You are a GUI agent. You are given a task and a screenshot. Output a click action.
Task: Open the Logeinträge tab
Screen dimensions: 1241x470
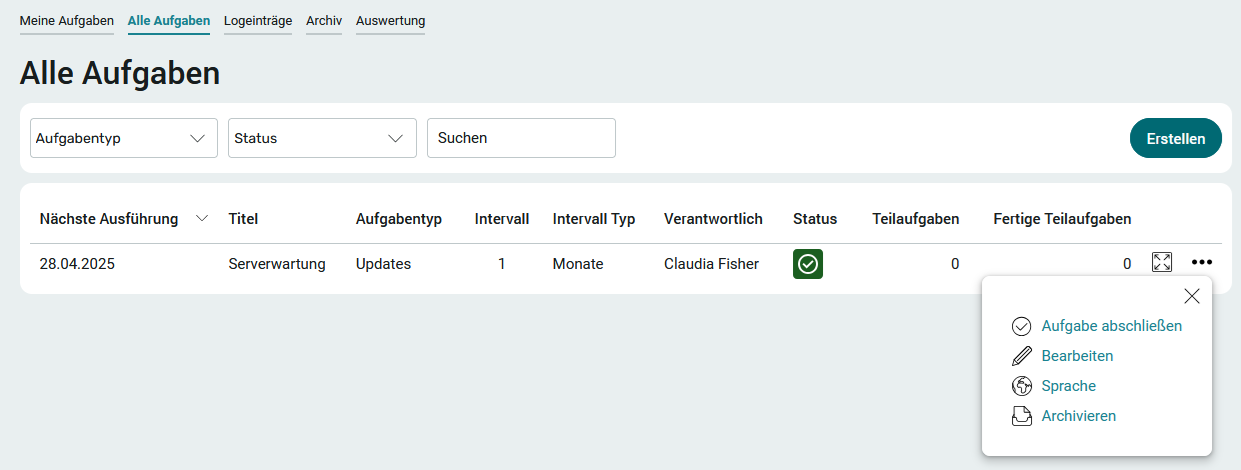pyautogui.click(x=258, y=20)
